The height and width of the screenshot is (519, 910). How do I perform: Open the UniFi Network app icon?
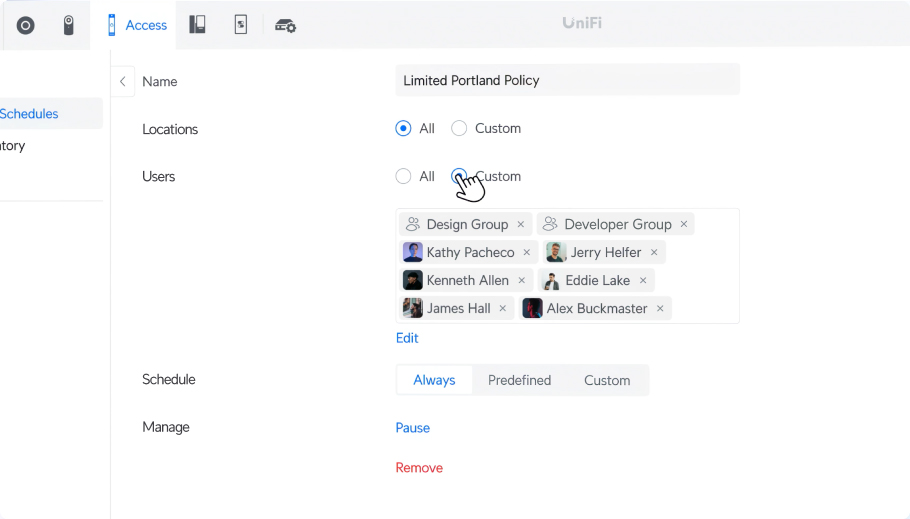(26, 26)
